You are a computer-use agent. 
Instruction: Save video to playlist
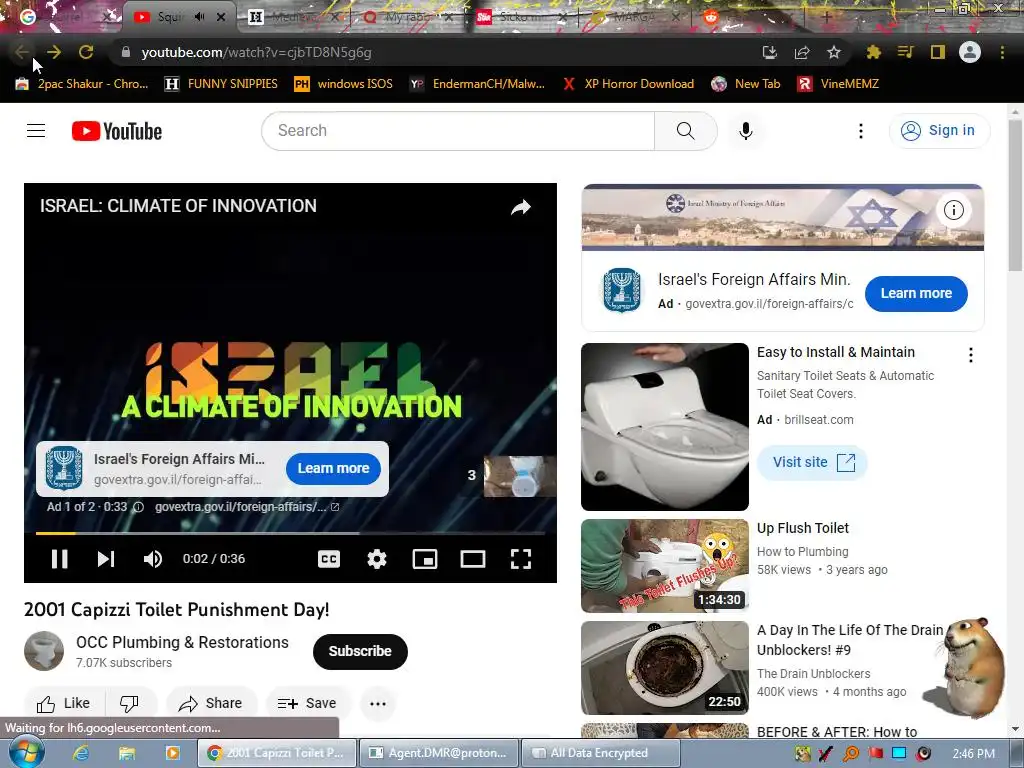point(307,703)
